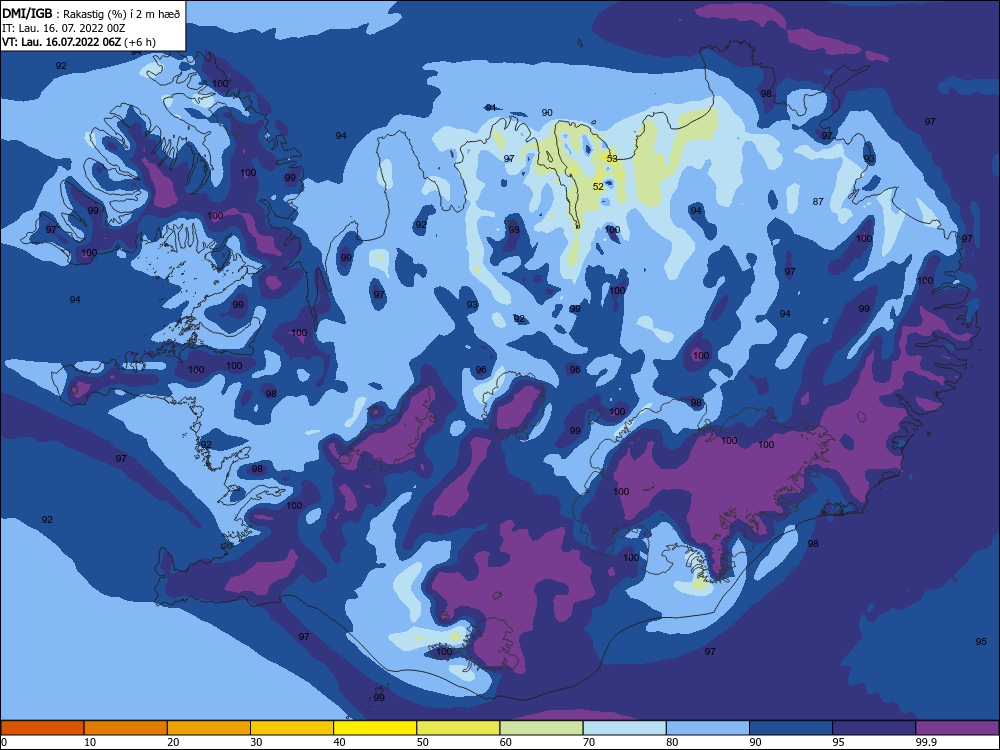1000x750 pixels.
Task: Click the 40–50 bright yellow legend swatch
Action: pos(375,728)
